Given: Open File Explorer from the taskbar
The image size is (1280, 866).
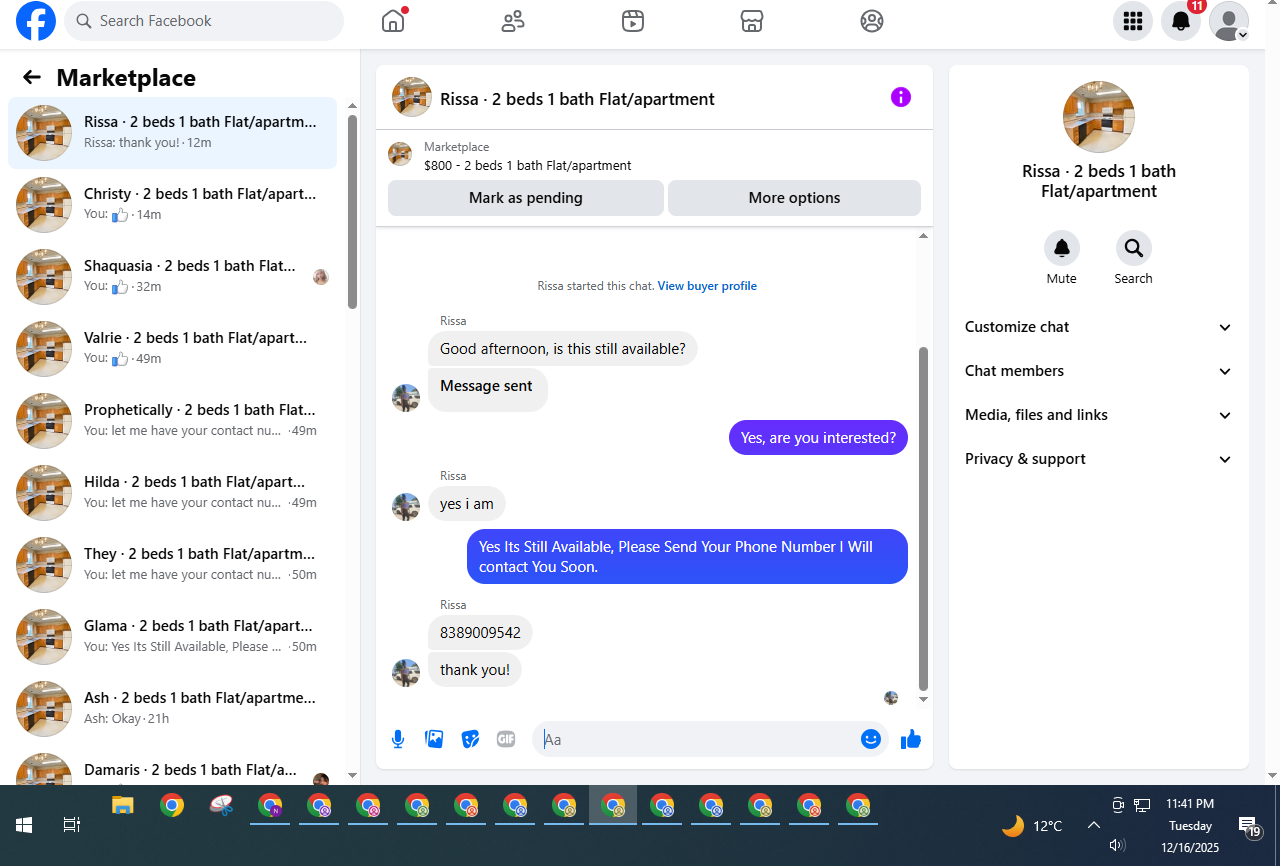Looking at the screenshot, I should click(123, 806).
